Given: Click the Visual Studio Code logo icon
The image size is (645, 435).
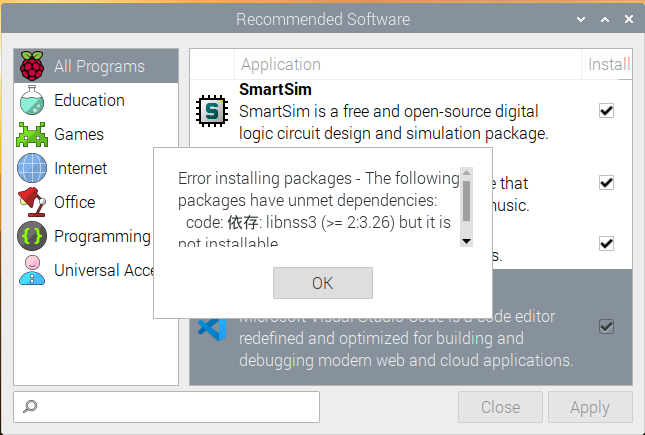Looking at the screenshot, I should (212, 330).
